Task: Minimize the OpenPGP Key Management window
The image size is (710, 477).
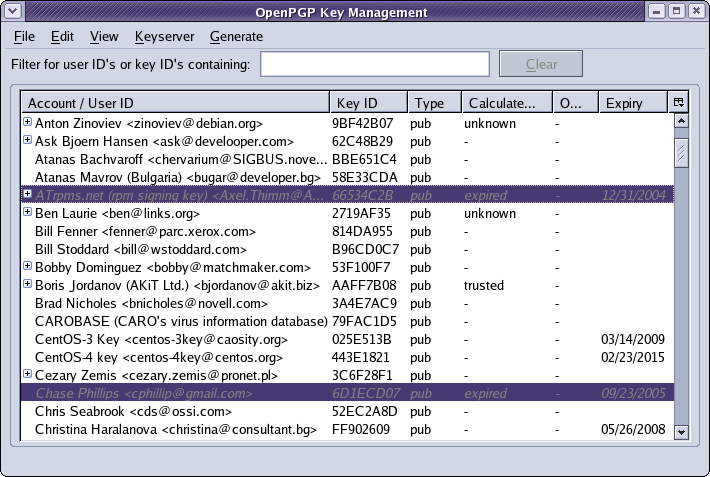Action: (656, 11)
